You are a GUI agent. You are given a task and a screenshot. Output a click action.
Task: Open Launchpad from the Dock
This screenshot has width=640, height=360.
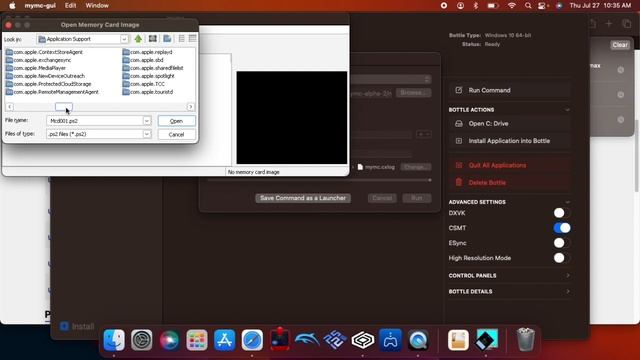tap(197, 340)
